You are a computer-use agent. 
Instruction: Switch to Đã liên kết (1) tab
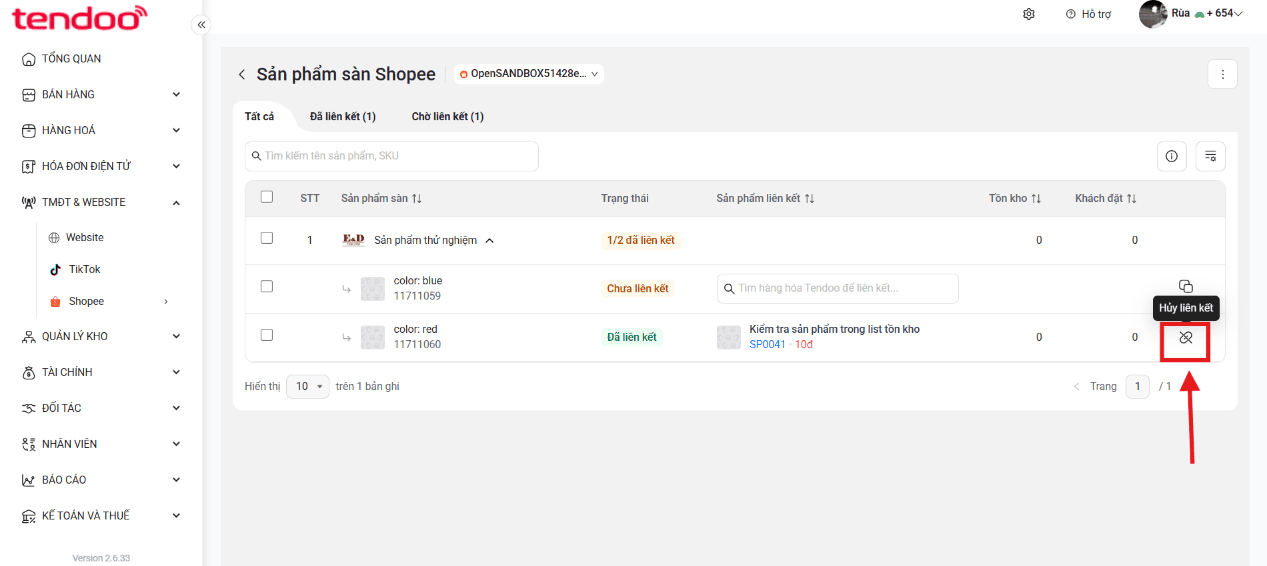pos(343,117)
